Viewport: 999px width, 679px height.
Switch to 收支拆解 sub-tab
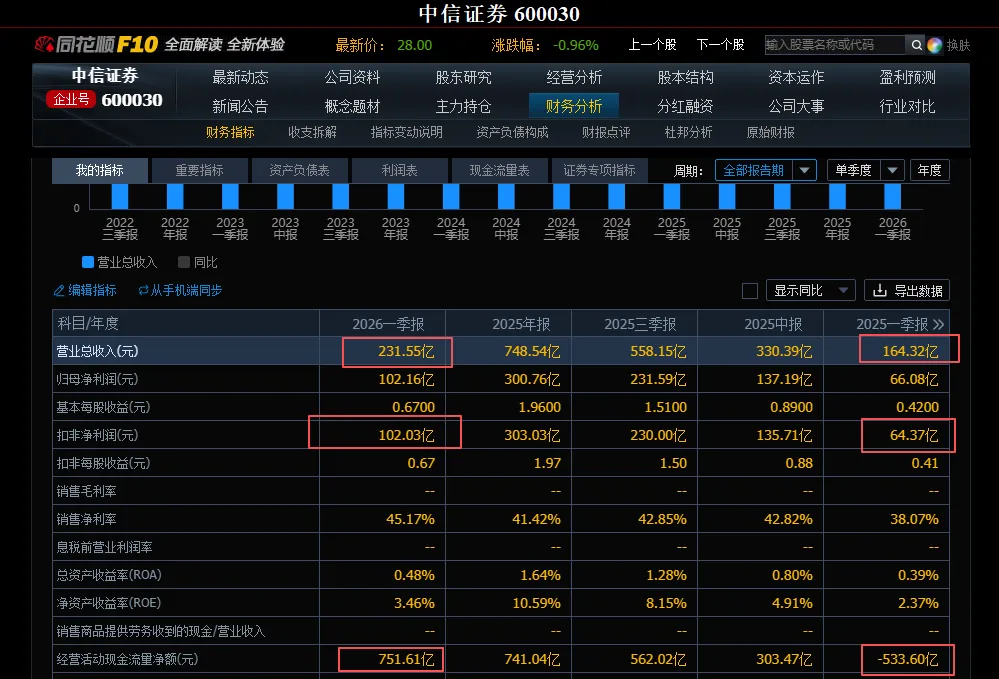[312, 132]
